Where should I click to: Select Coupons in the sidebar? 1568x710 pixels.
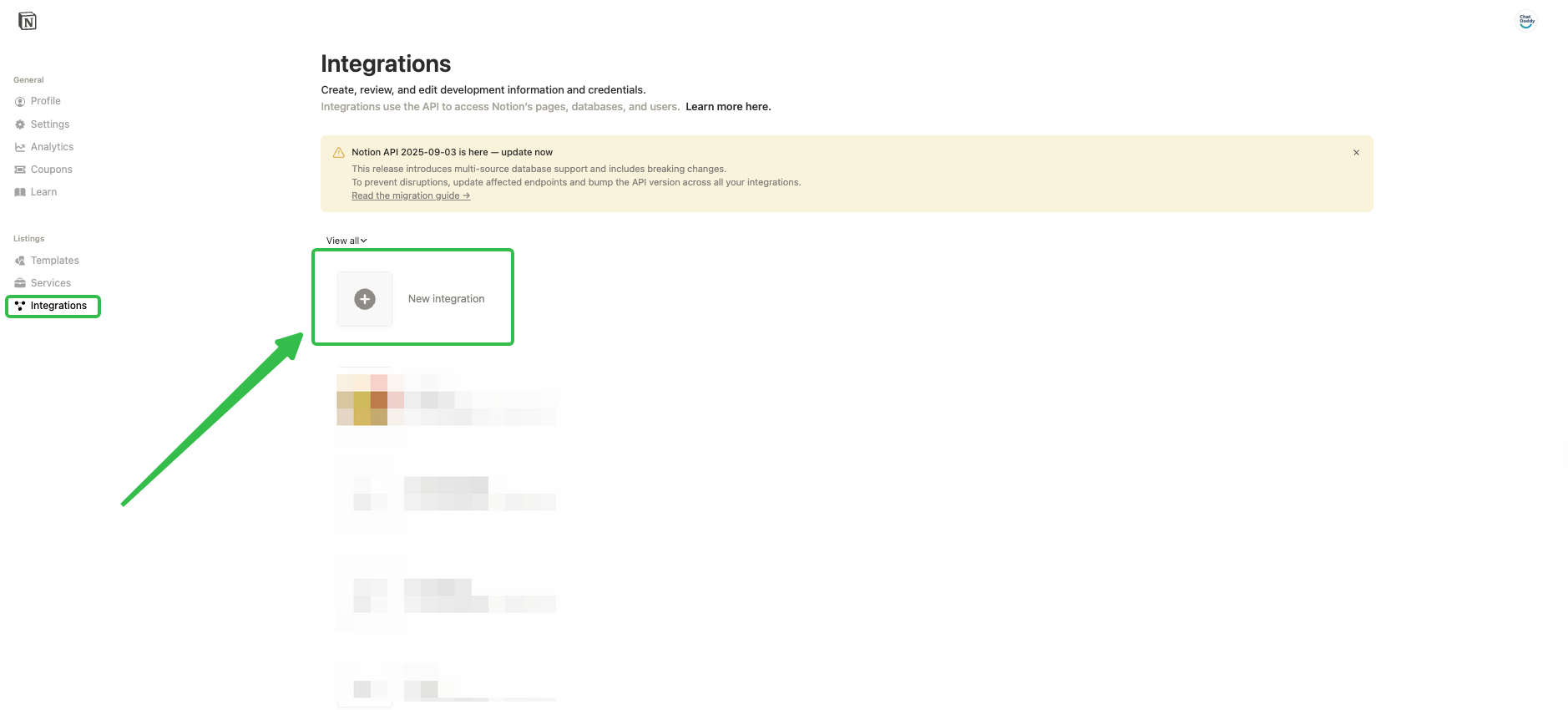click(52, 170)
